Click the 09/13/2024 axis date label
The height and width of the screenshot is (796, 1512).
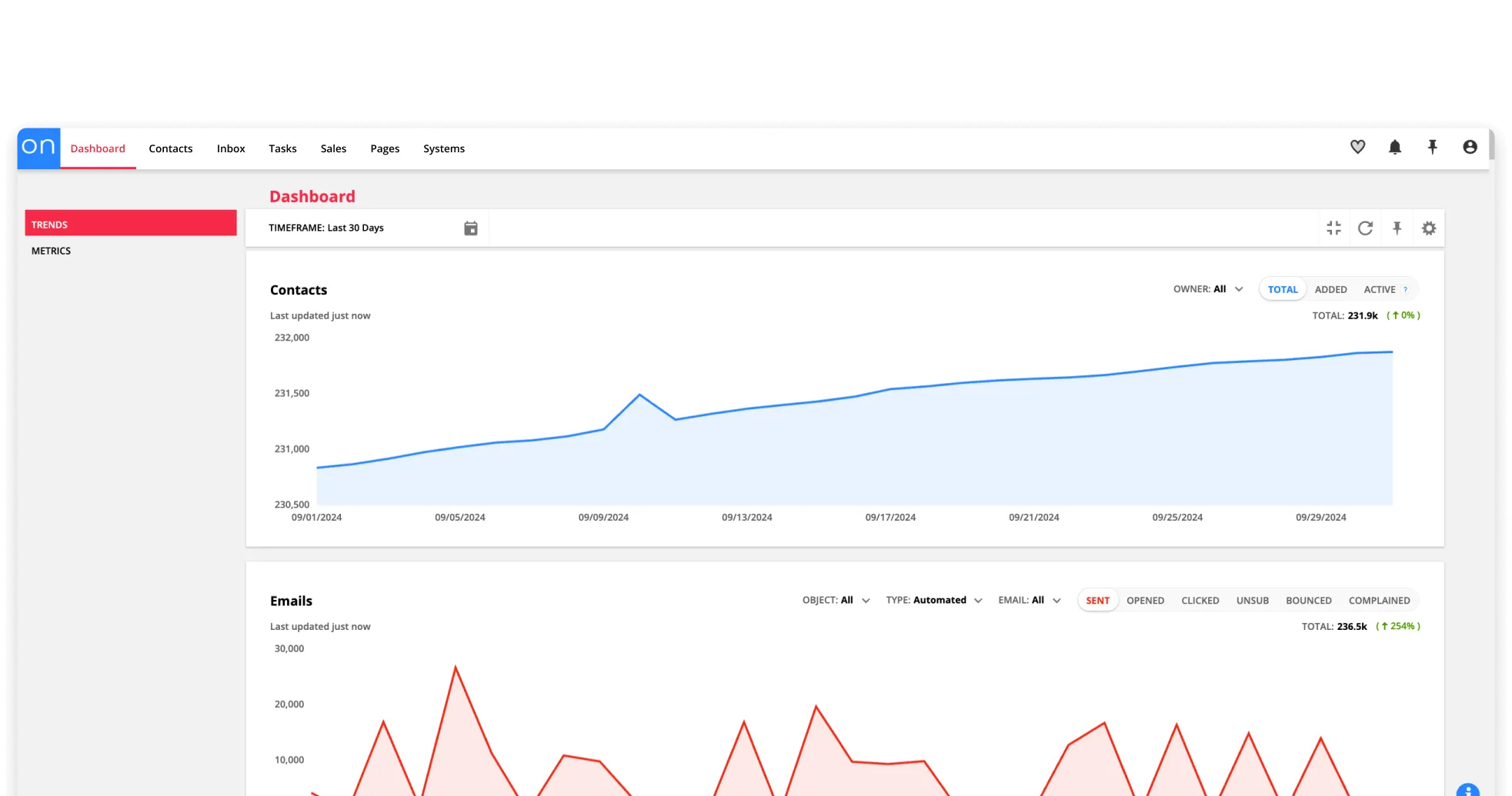(x=747, y=518)
